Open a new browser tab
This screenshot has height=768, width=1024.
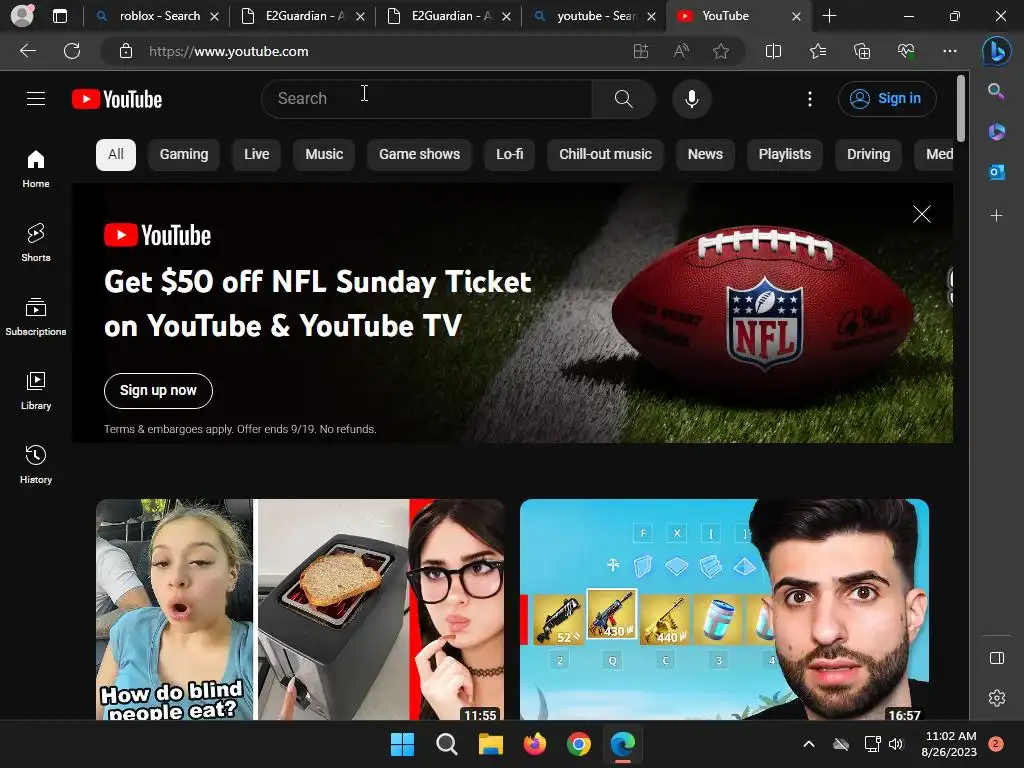[829, 16]
